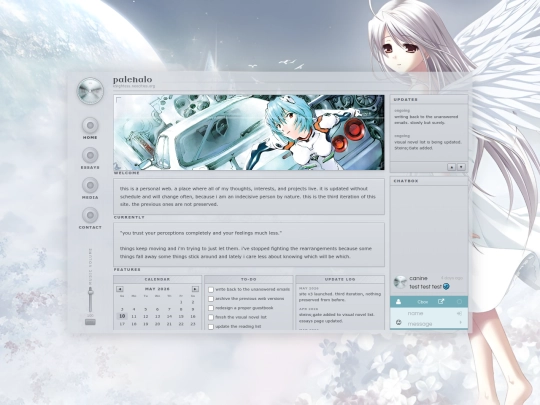540x405 pixels.
Task: Click the Cbox link in chatbox
Action: (423, 302)
